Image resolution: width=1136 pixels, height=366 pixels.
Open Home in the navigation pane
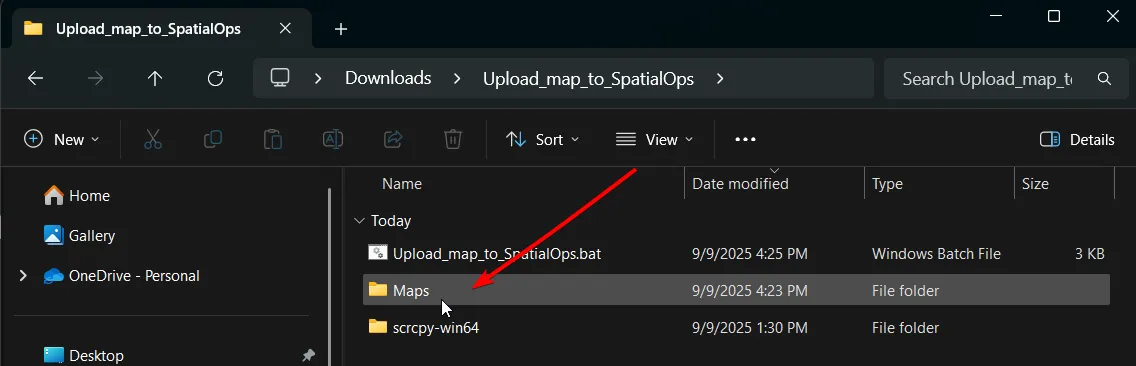[77, 196]
